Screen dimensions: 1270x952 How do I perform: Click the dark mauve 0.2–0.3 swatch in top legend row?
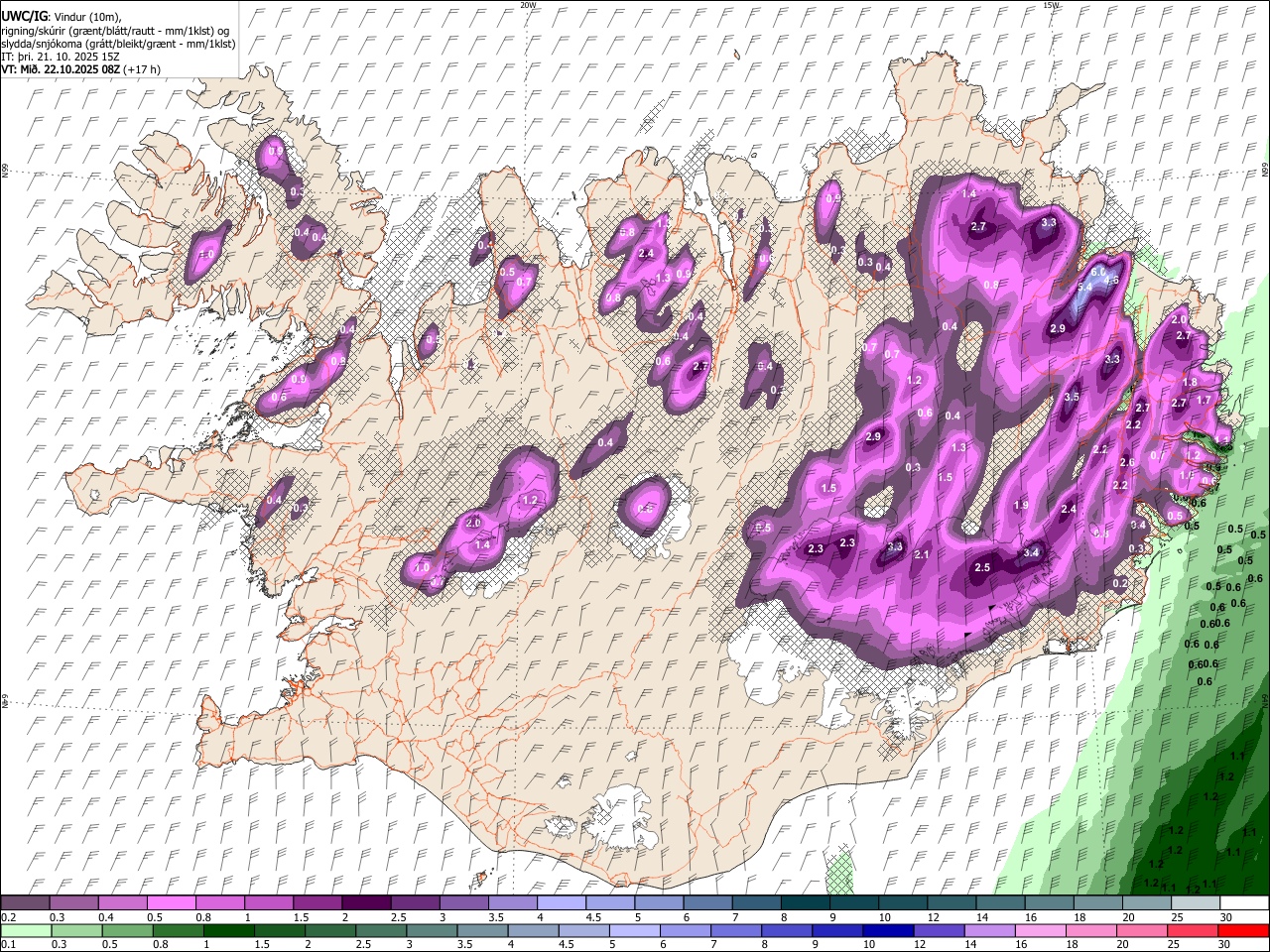pos(25,902)
